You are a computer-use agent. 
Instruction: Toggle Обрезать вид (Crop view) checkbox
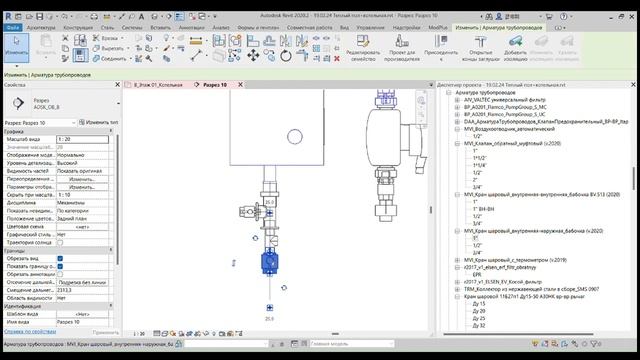[x=60, y=258]
